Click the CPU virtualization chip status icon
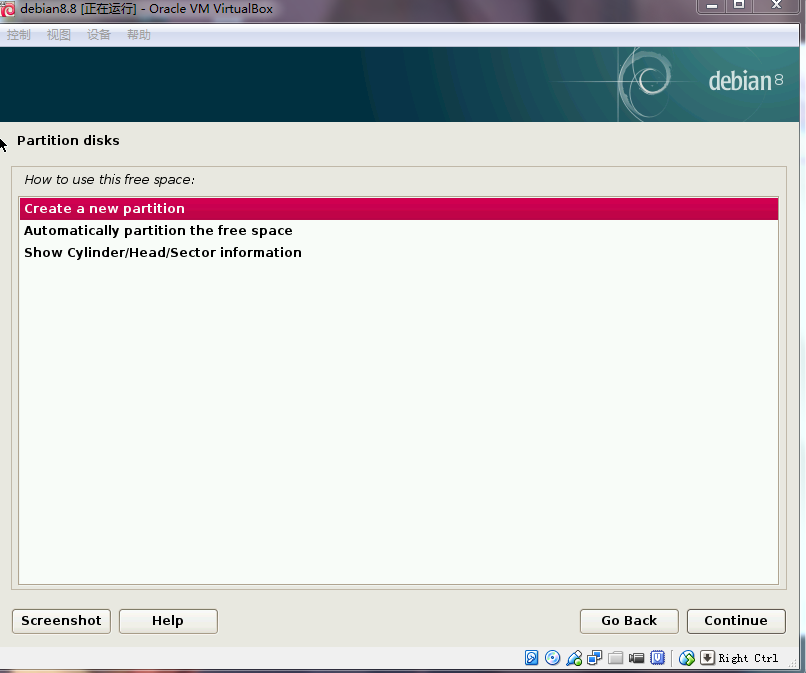This screenshot has height=673, width=806. tap(657, 657)
